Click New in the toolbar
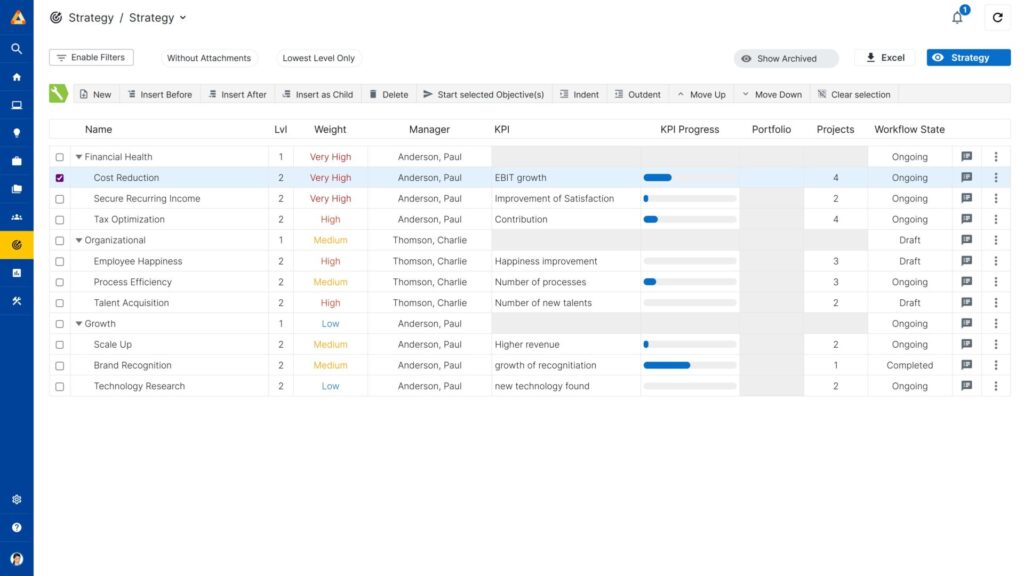Viewport: 1024px width, 576px height. [95, 94]
